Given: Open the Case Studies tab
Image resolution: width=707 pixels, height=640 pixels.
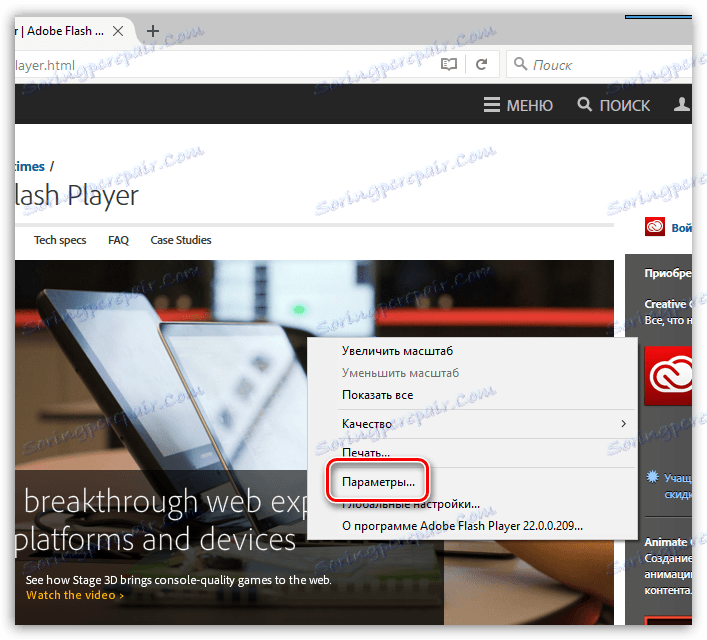Looking at the screenshot, I should pos(181,240).
